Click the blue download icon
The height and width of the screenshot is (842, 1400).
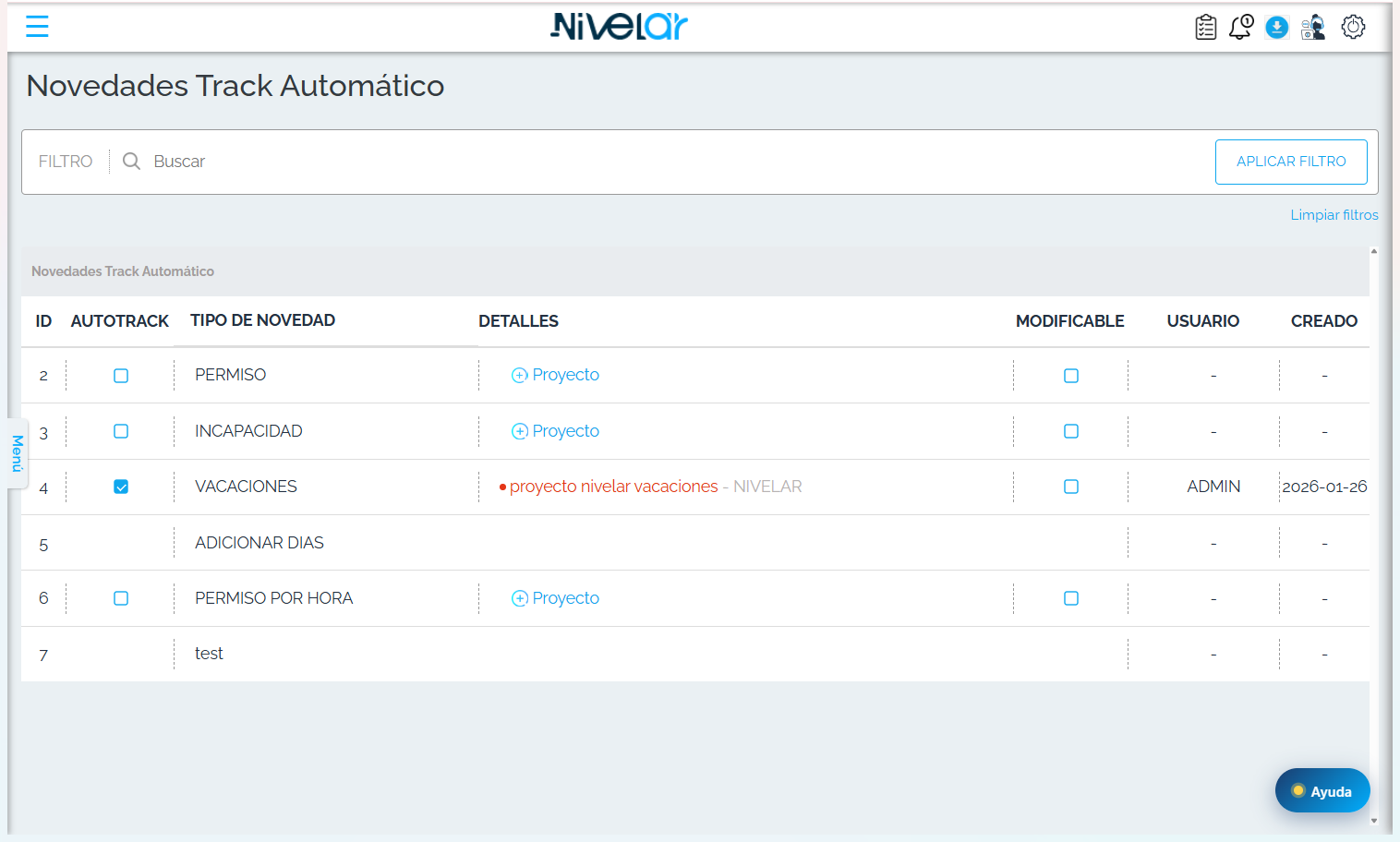1277,27
